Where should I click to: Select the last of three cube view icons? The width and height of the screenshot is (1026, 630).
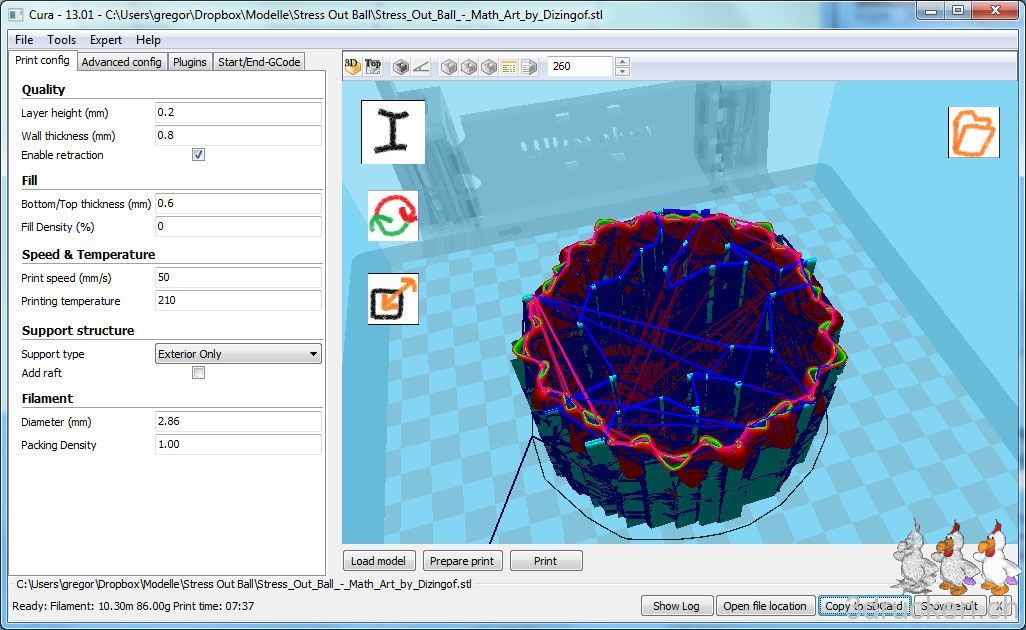tap(489, 66)
